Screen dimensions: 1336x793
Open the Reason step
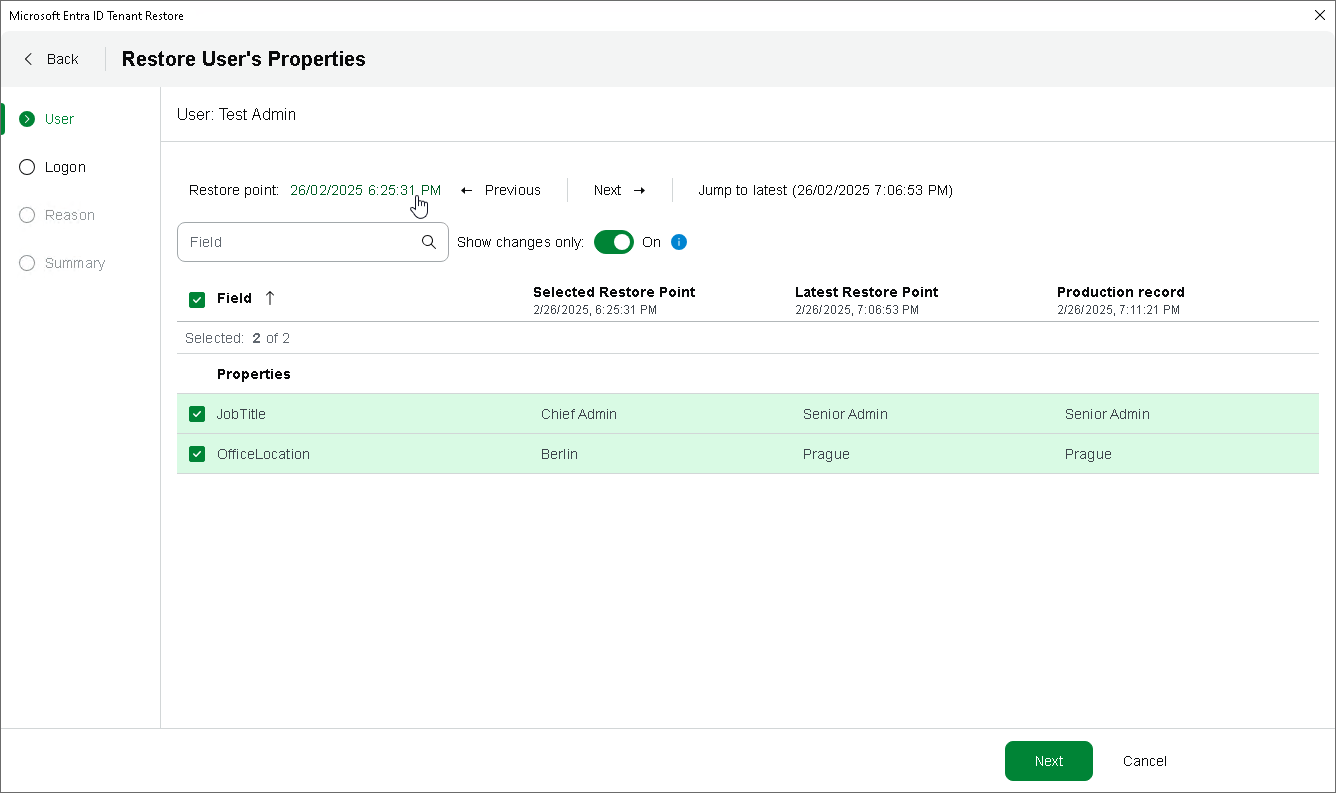click(x=69, y=215)
